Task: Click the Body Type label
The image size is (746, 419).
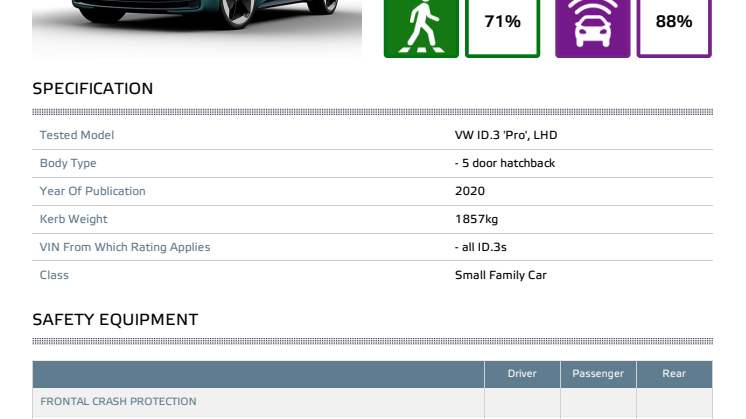Action: (68, 163)
